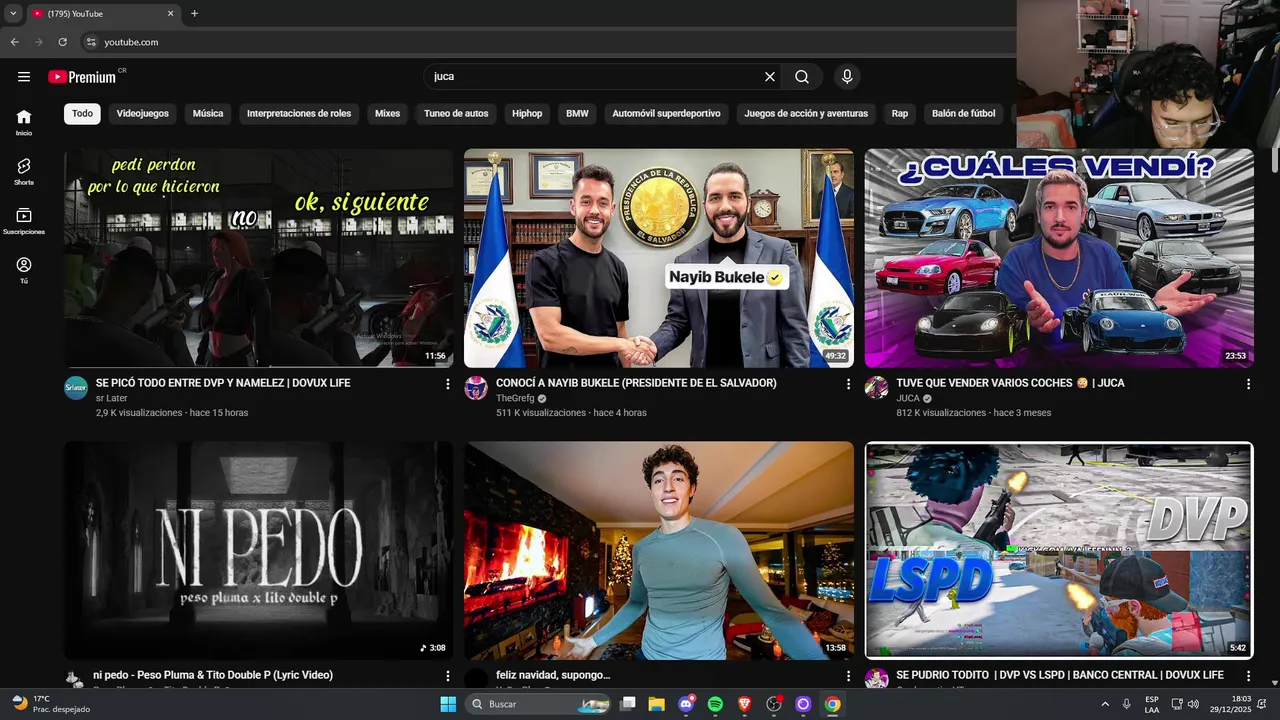Open Suscripciones in the sidebar
Image resolution: width=1280 pixels, height=720 pixels.
pos(24,221)
